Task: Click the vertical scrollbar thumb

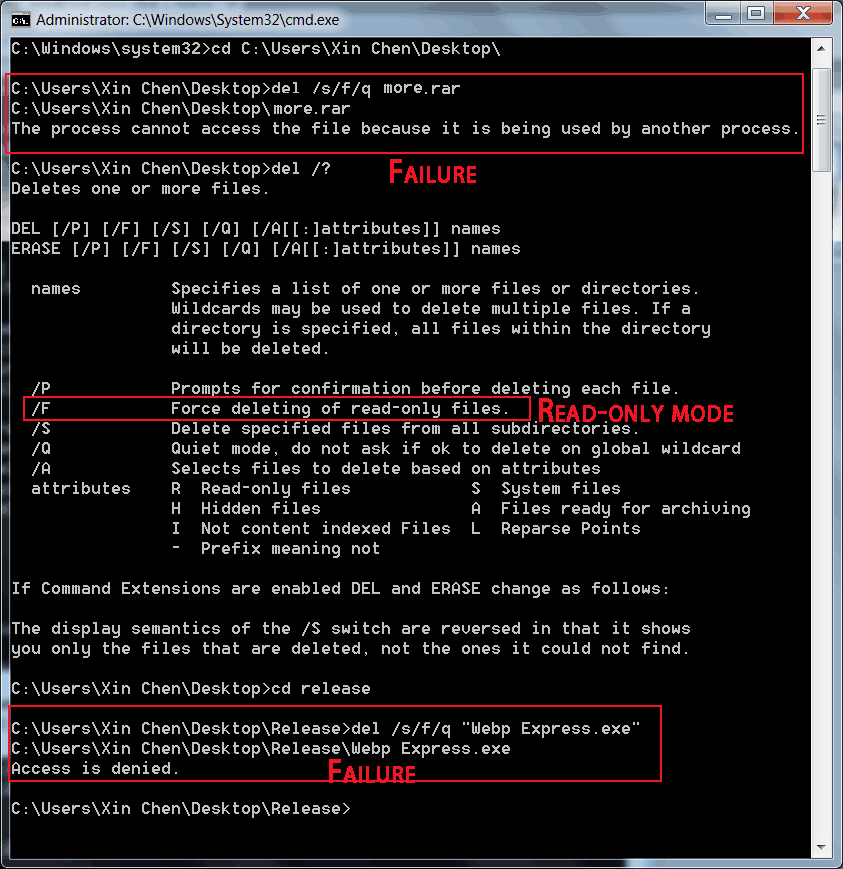Action: [821, 120]
